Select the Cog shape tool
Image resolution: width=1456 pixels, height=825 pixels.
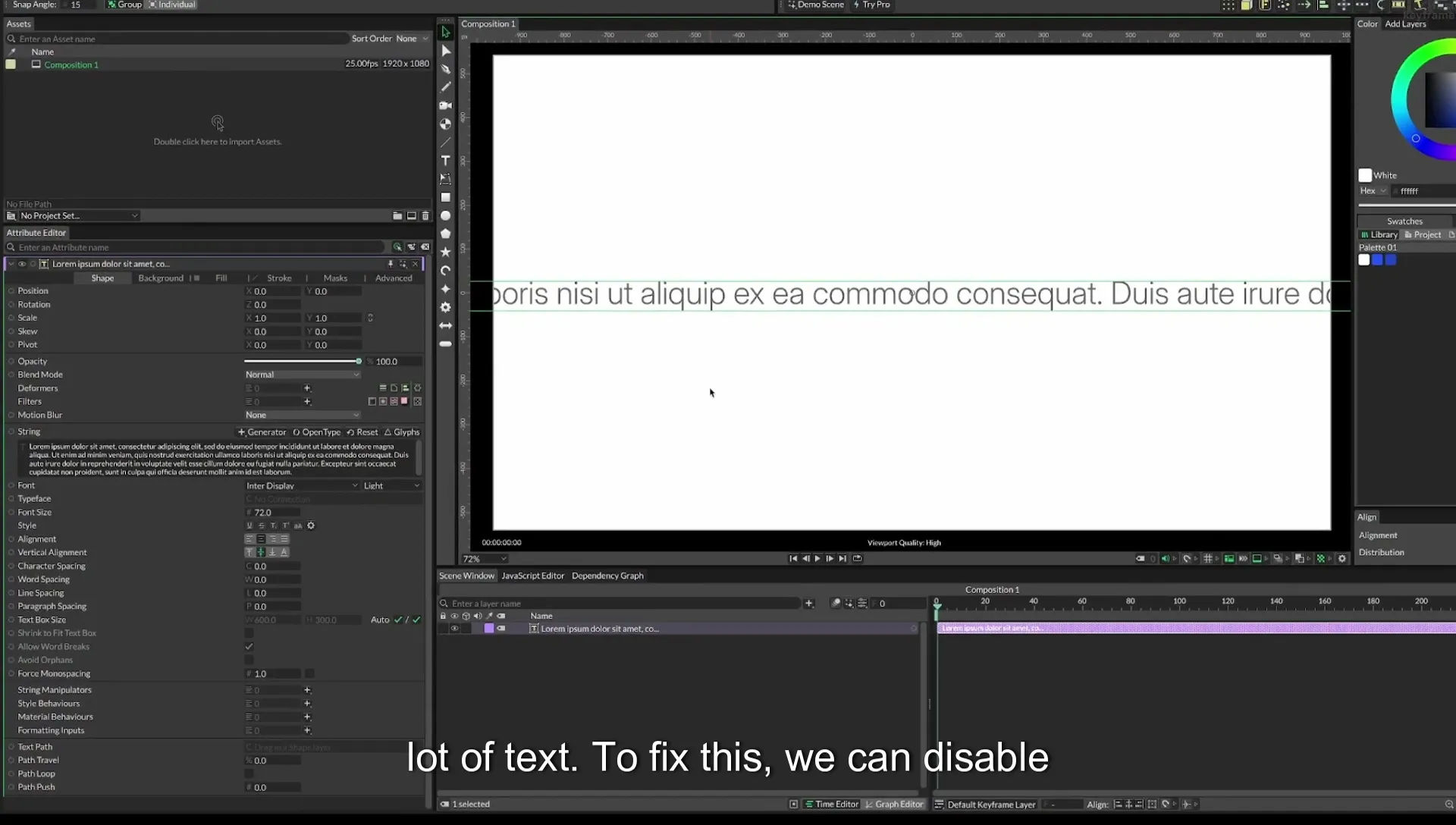[x=445, y=307]
